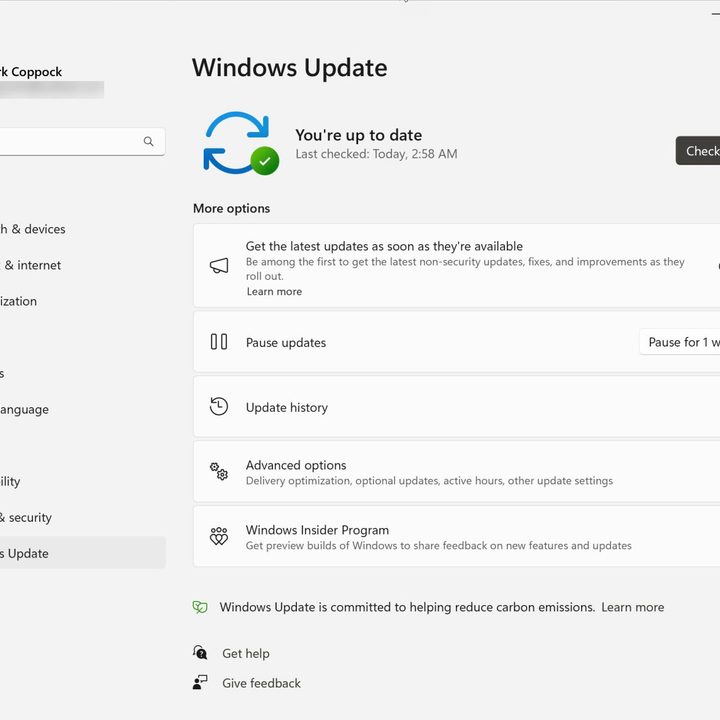Click the megaphone icon for latest updates
Image resolution: width=720 pixels, height=720 pixels.
click(x=219, y=265)
